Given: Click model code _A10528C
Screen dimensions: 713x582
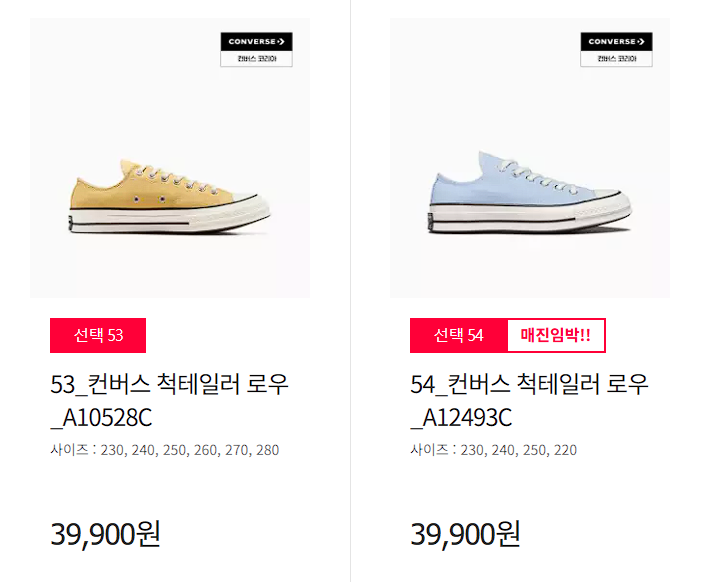Looking at the screenshot, I should (101, 418).
